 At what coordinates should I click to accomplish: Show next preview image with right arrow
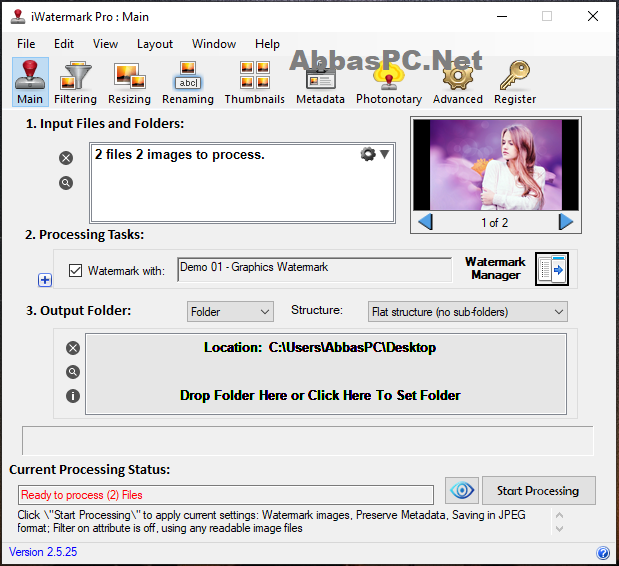(566, 222)
